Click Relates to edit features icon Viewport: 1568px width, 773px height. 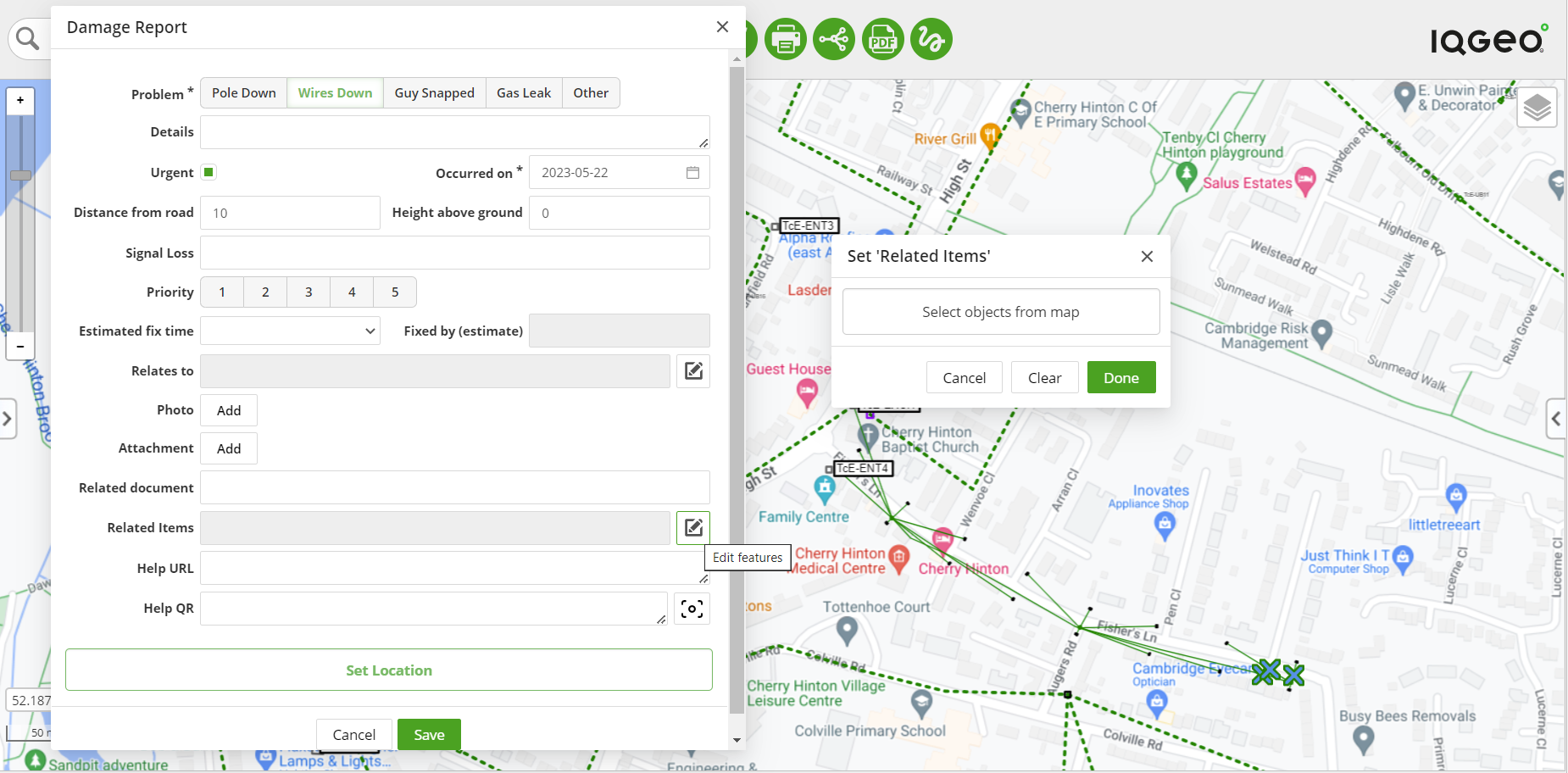(x=692, y=371)
